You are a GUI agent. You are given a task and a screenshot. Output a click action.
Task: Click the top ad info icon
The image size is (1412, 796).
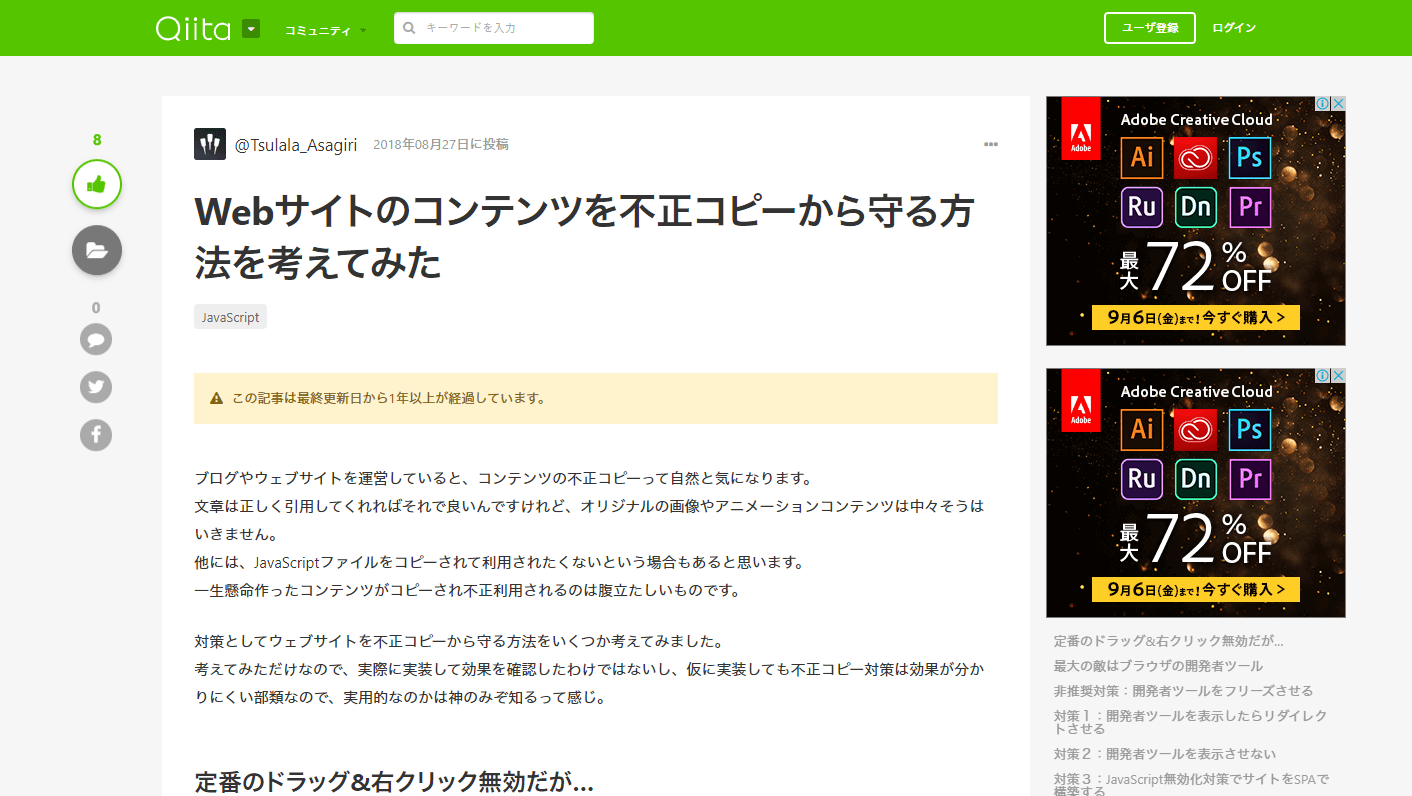coord(1321,104)
